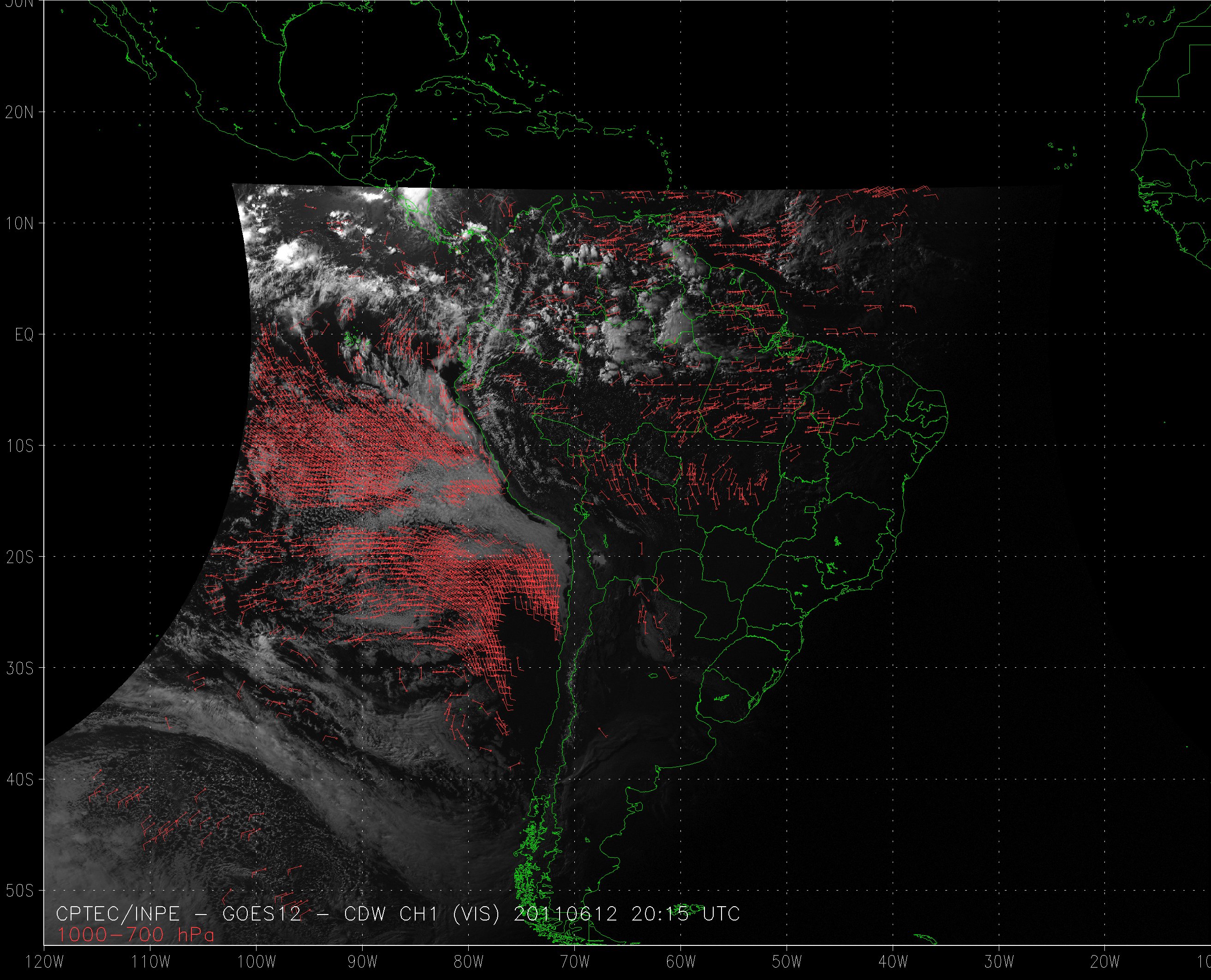
Task: Click the 40S latitude label
Action: (x=19, y=779)
